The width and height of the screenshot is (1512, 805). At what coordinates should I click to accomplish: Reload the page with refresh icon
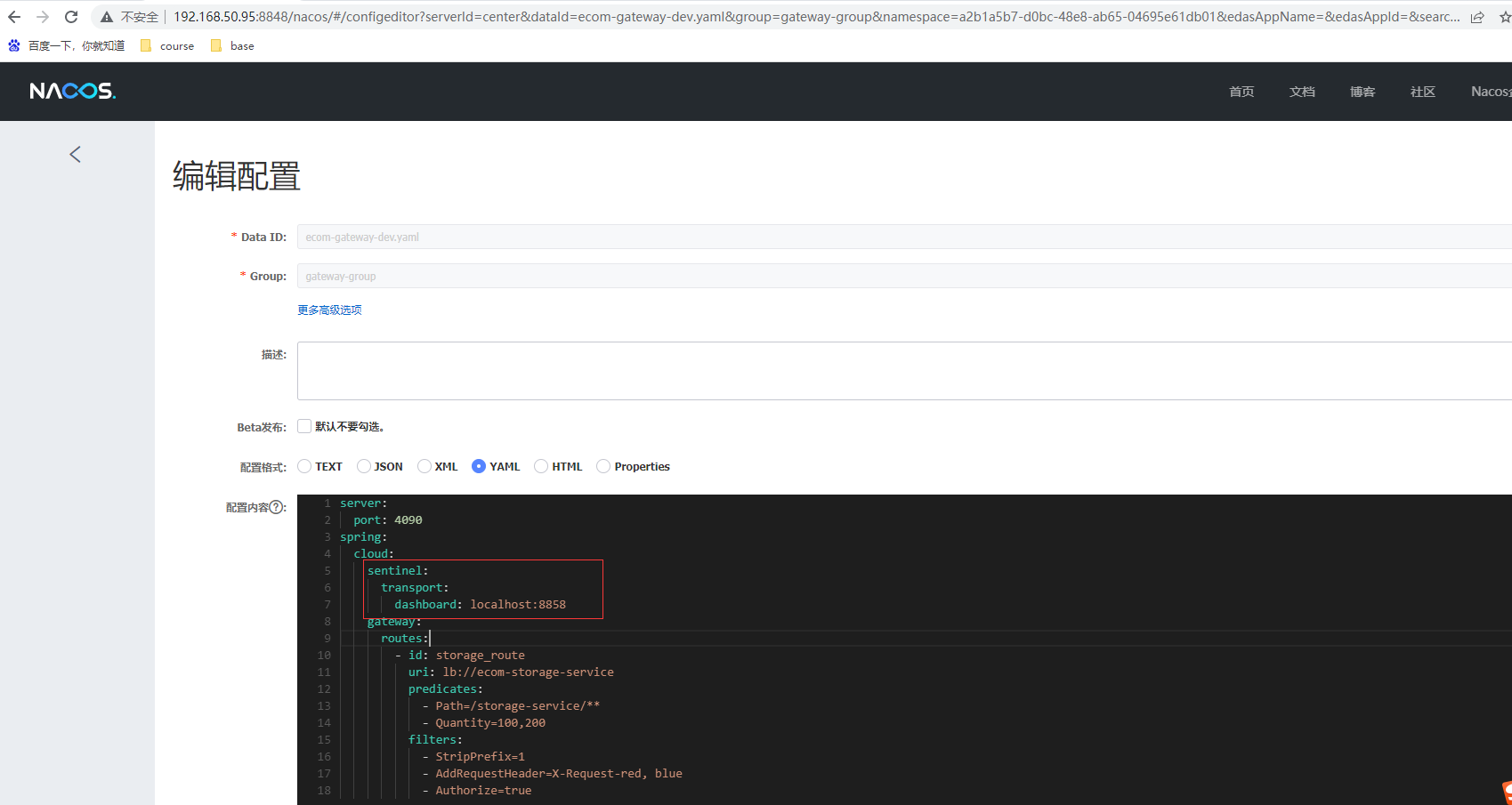pos(71,17)
